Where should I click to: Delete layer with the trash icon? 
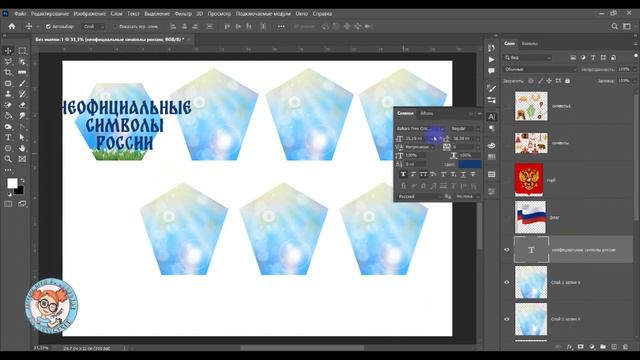[x=625, y=347]
